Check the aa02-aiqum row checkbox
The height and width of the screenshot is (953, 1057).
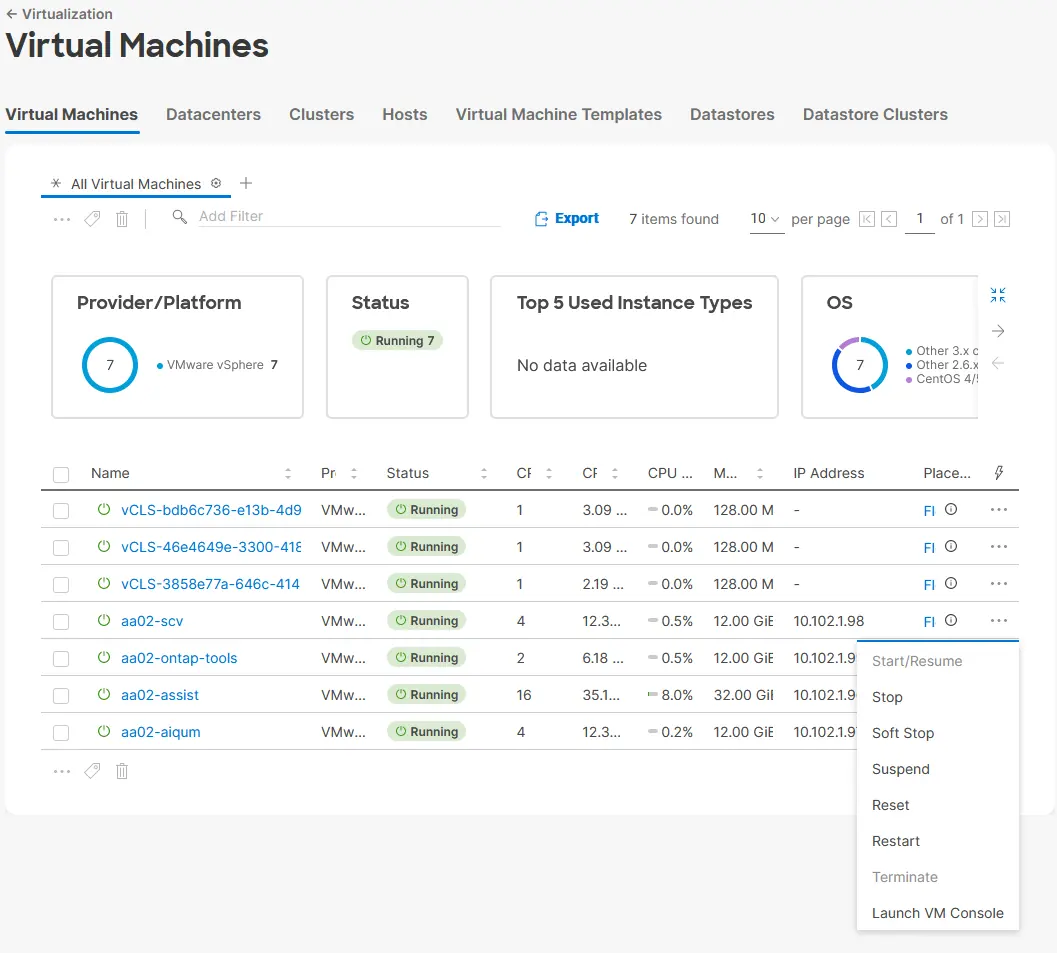click(61, 733)
